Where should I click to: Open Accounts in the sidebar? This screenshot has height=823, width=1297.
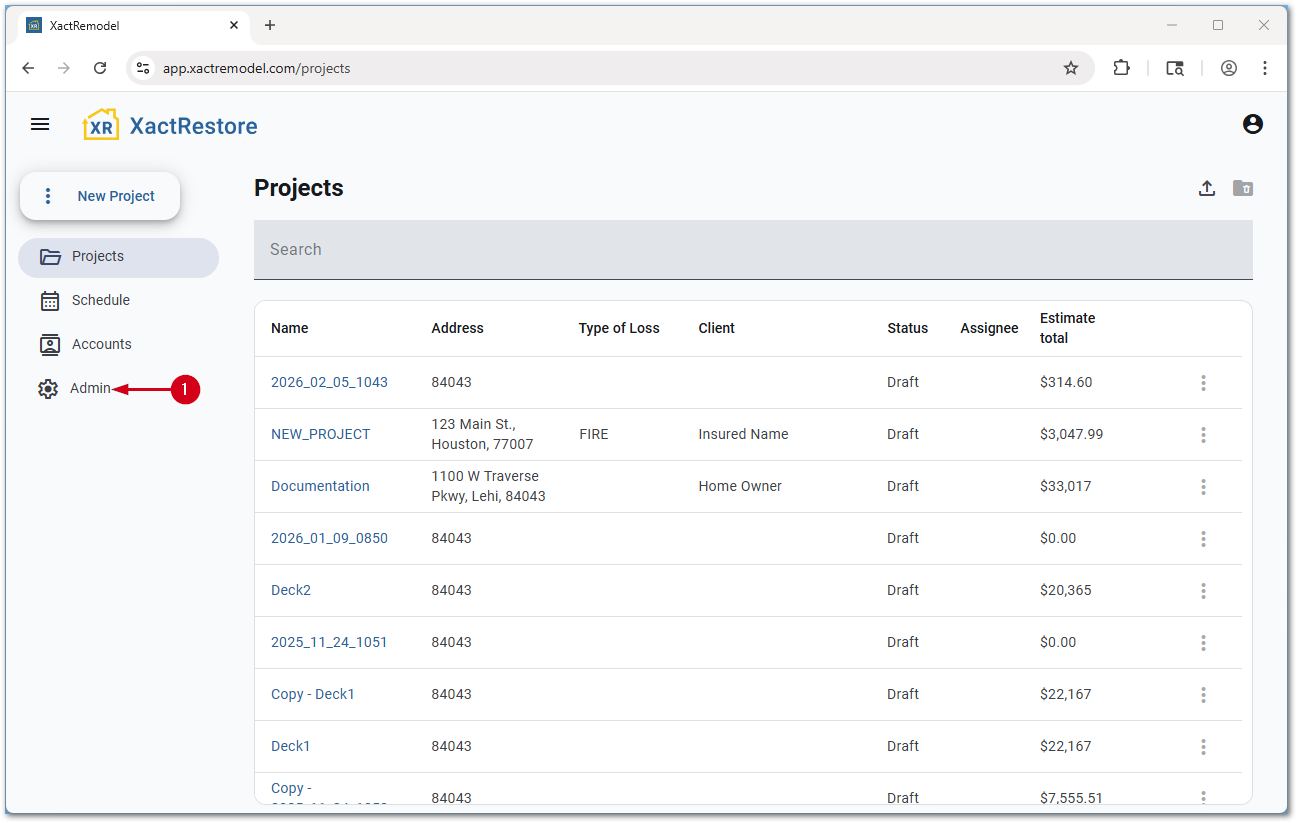(x=101, y=344)
